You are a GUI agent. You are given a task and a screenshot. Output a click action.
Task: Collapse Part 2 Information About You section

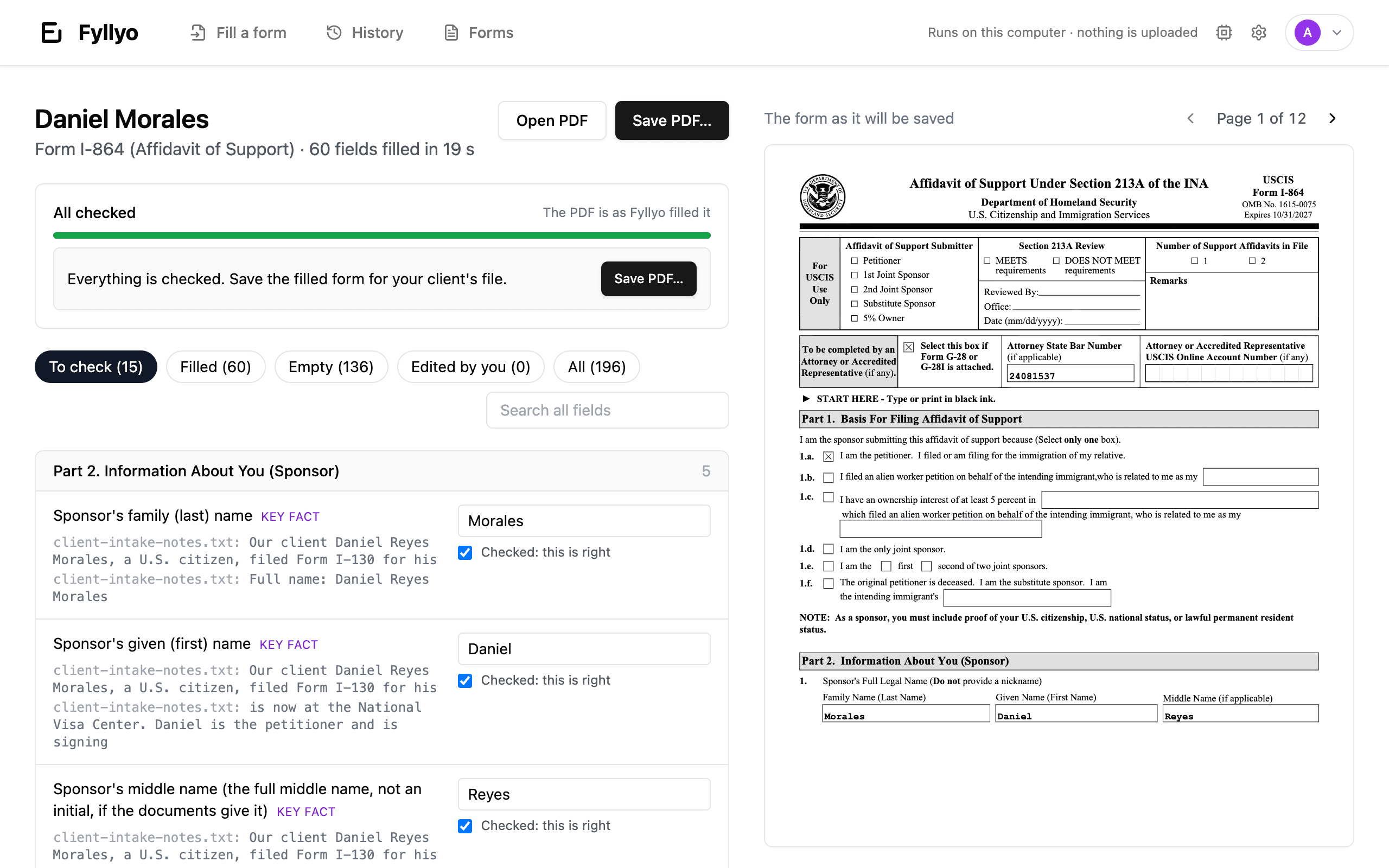coord(381,471)
